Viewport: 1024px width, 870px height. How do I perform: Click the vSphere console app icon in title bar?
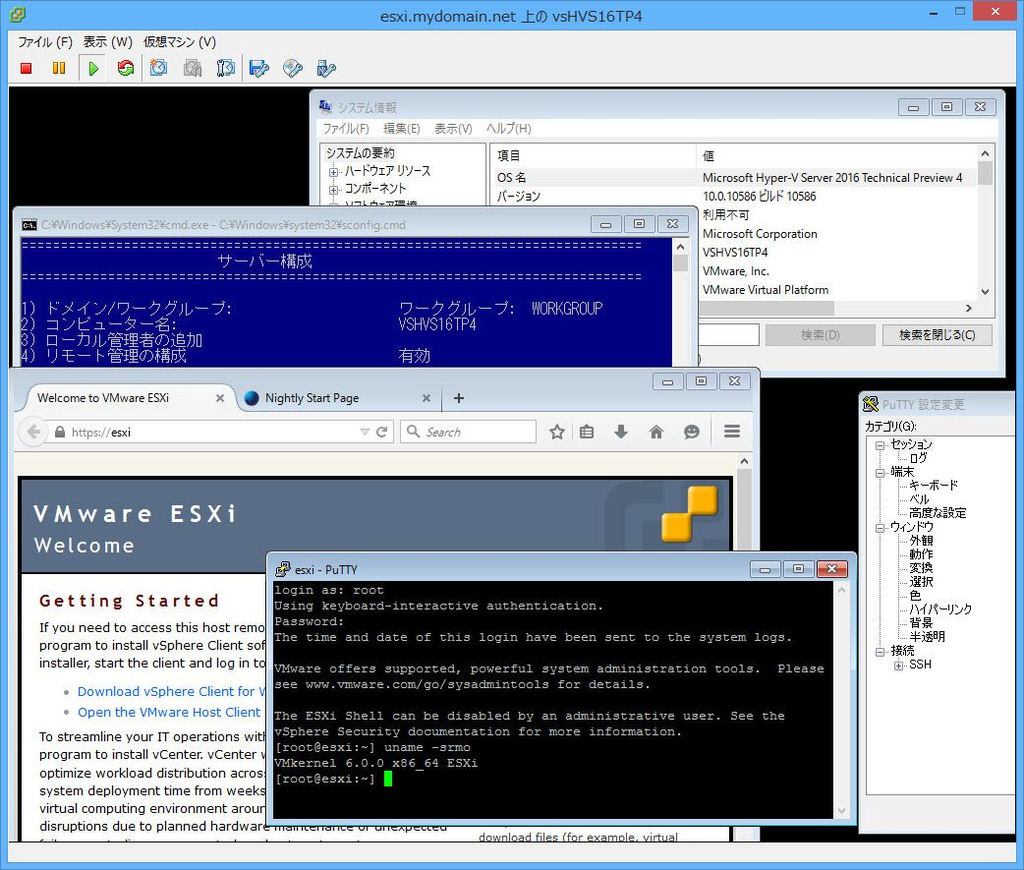tap(18, 14)
